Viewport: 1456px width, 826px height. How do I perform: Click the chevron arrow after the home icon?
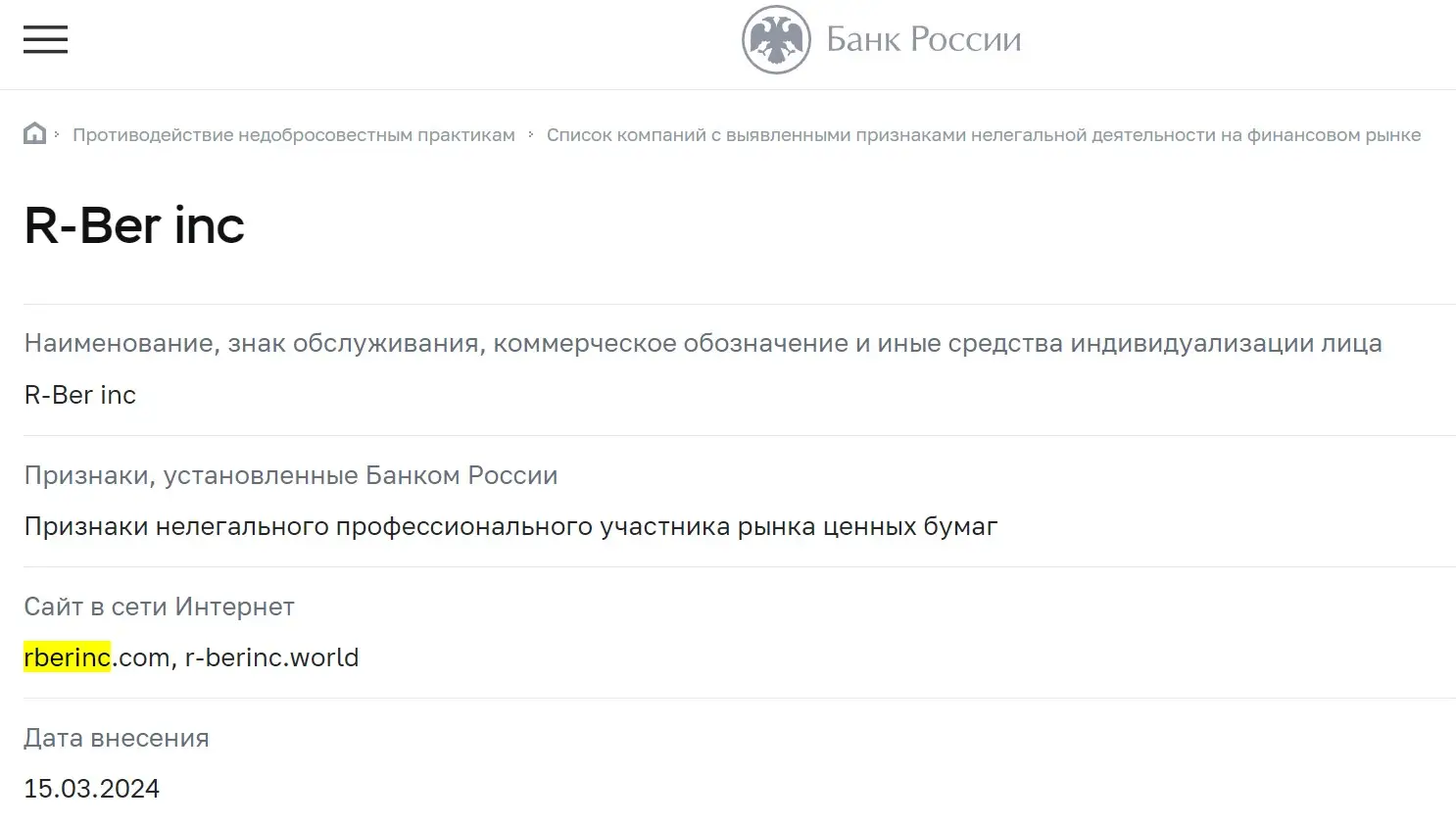pyautogui.click(x=59, y=134)
